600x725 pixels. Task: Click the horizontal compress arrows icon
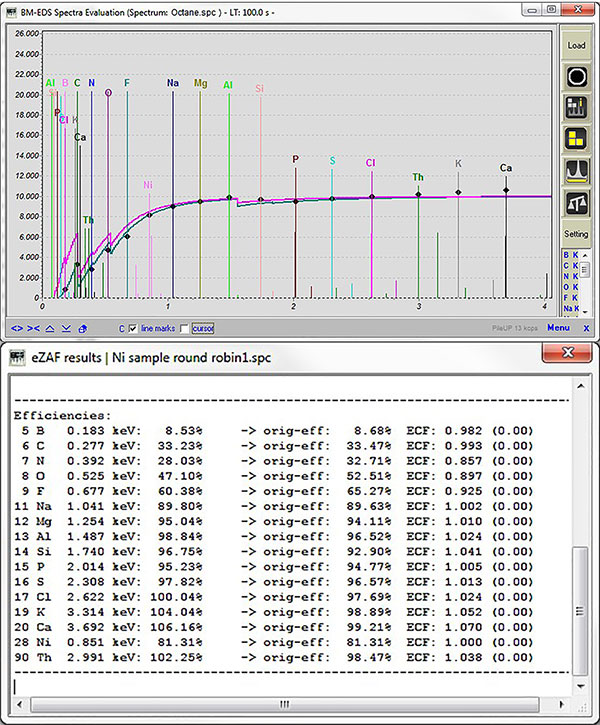[34, 328]
